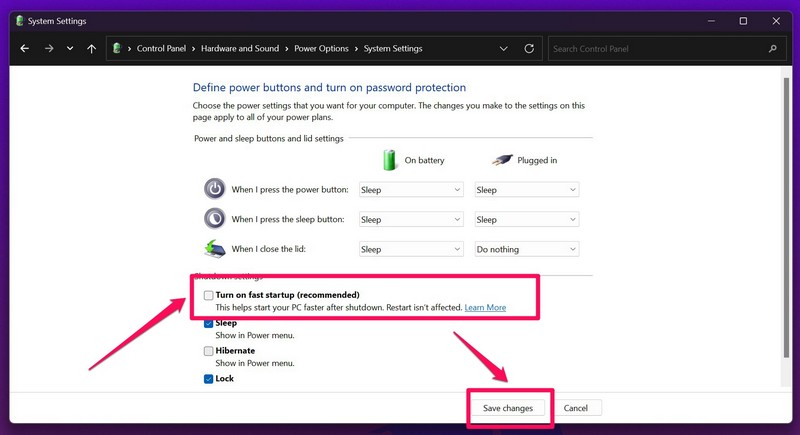
Task: Go to Power Options breadcrumb
Action: click(x=321, y=48)
